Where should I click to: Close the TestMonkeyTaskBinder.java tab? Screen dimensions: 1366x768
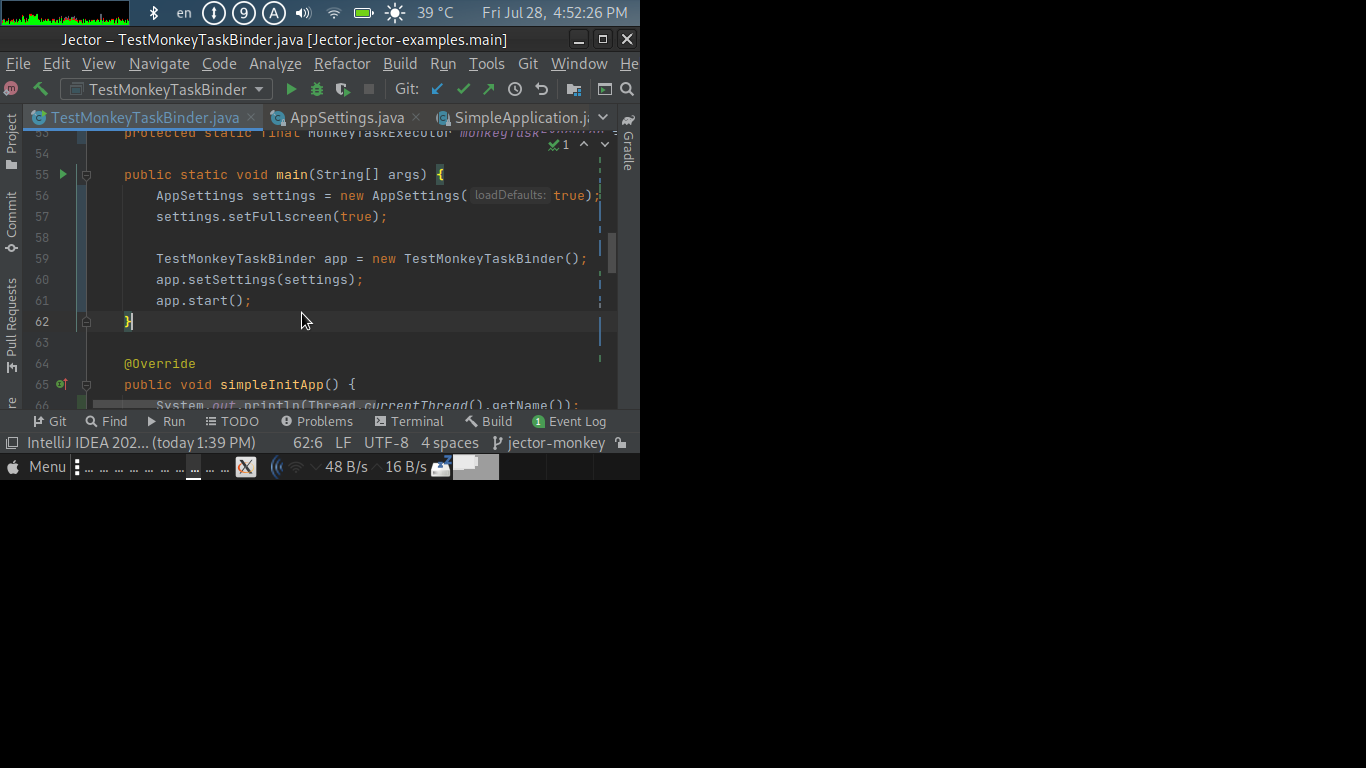pyautogui.click(x=251, y=117)
